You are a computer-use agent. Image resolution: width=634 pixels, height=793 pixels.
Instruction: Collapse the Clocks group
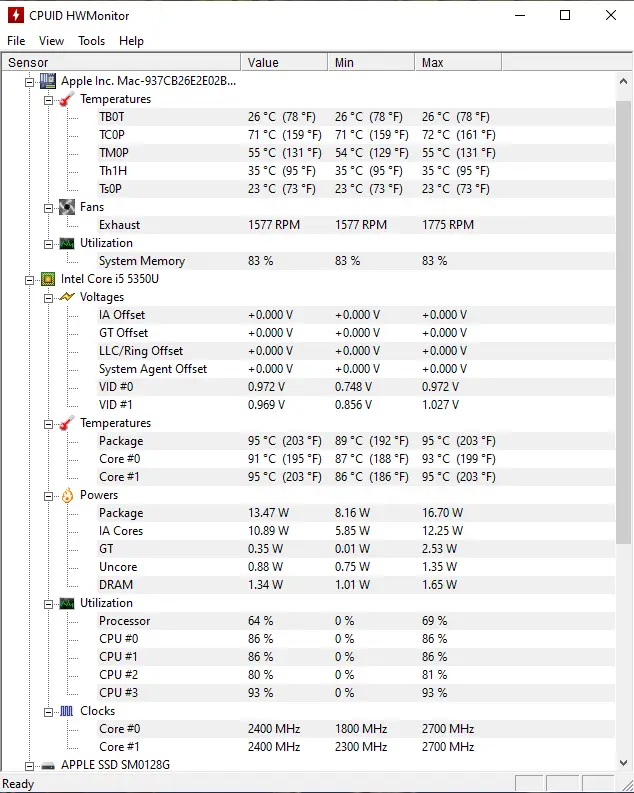(x=48, y=712)
